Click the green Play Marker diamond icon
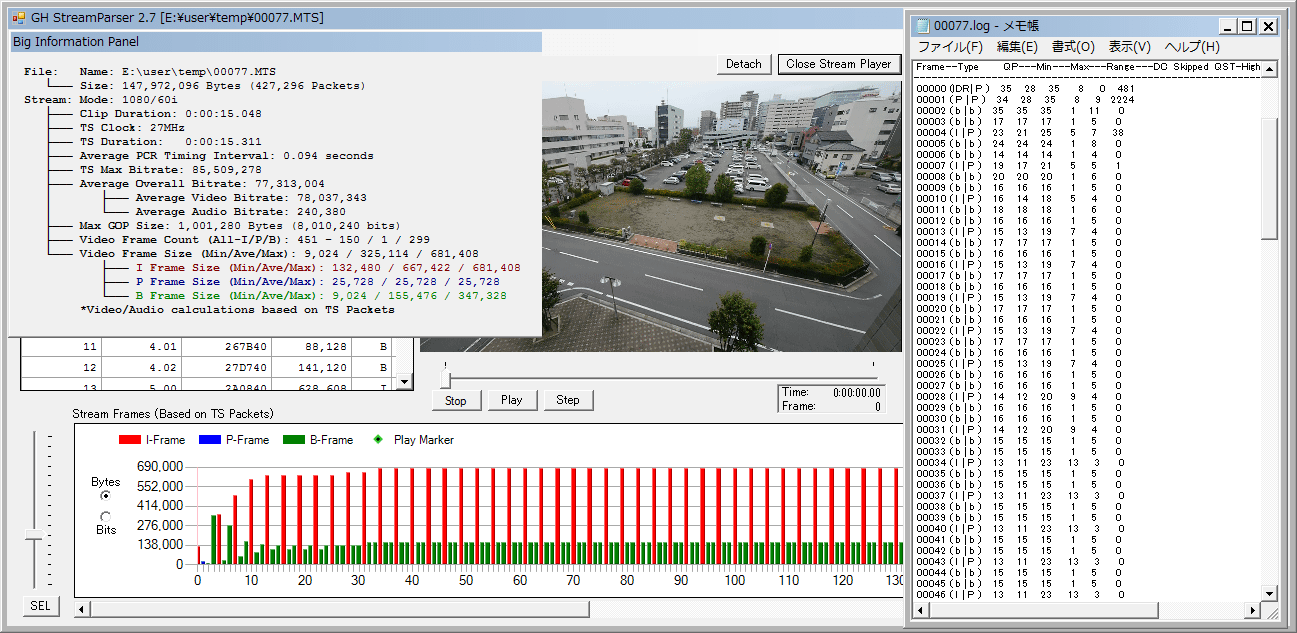Viewport: 1297px width, 633px height. (x=378, y=440)
